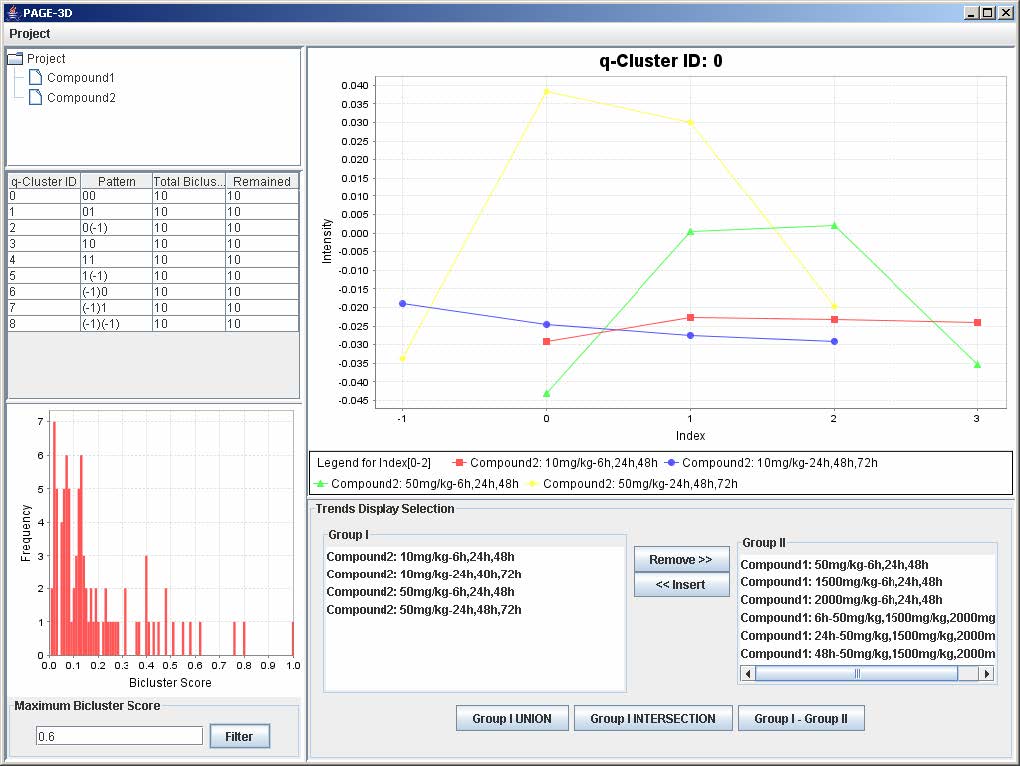Click the blue circle legend marker for 10mg/kg-24h,48h,72h
The height and width of the screenshot is (766, 1020).
point(671,462)
